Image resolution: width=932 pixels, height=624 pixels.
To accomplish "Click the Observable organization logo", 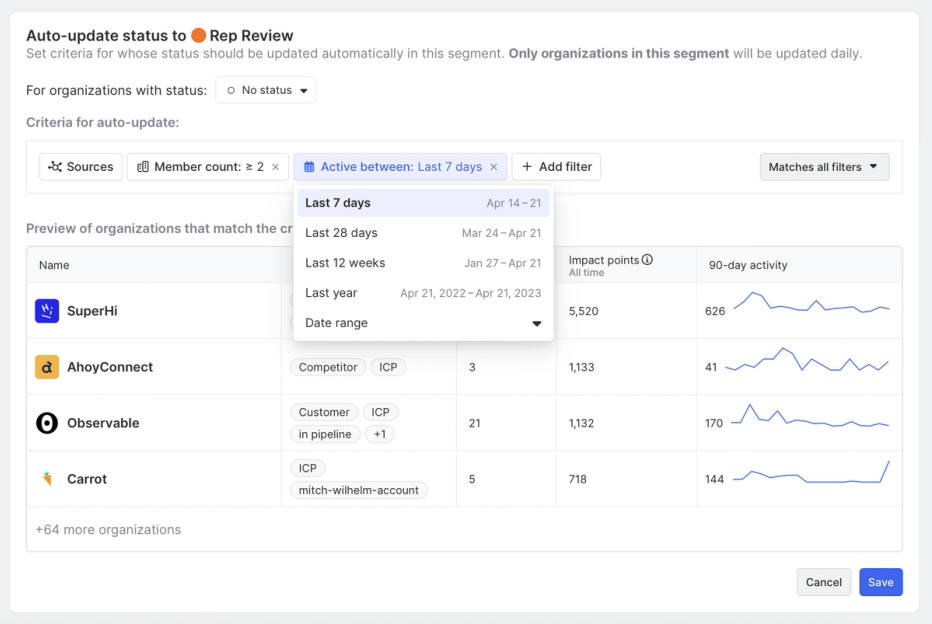I will [47, 423].
